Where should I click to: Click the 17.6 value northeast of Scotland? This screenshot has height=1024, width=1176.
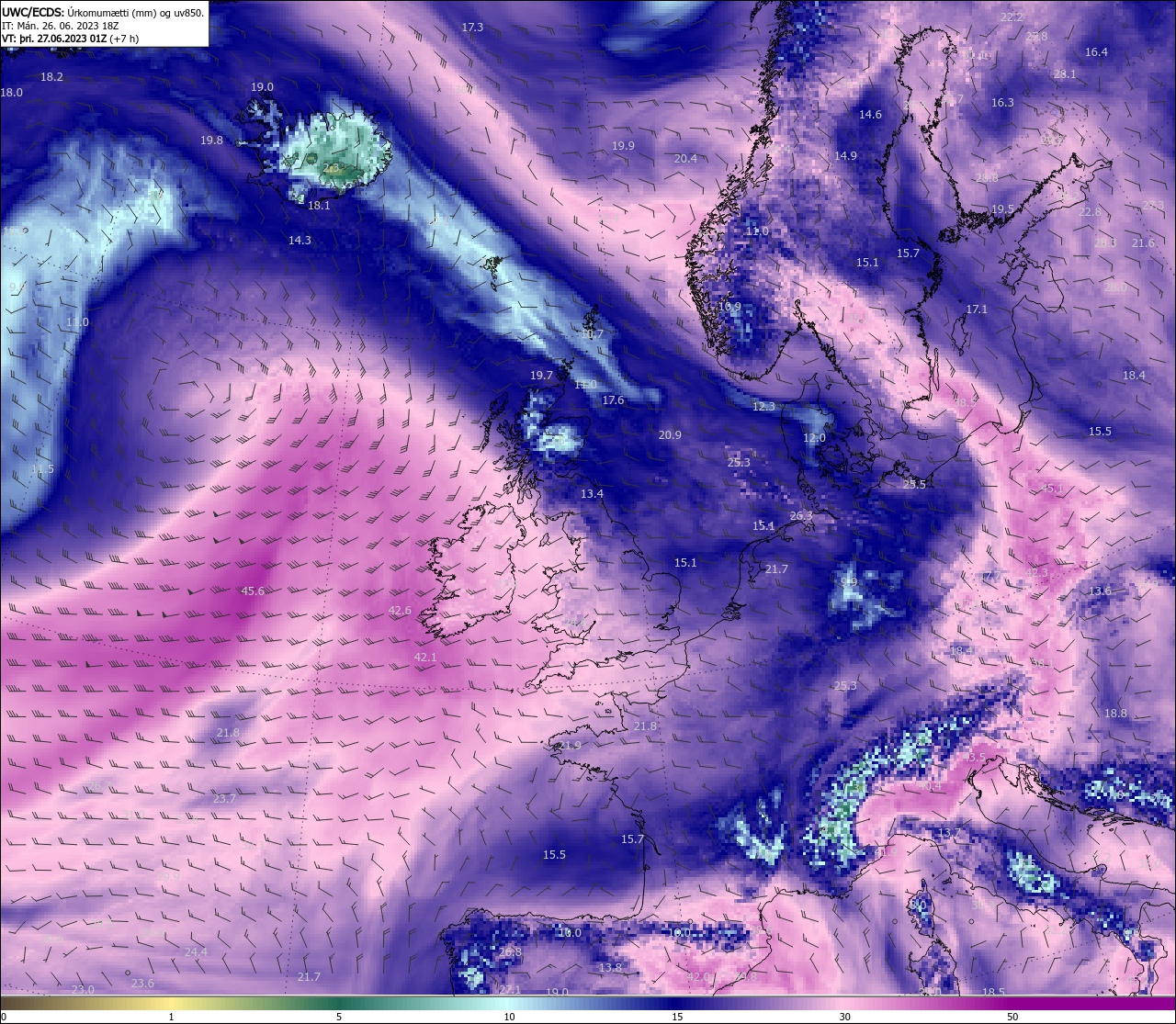(613, 400)
